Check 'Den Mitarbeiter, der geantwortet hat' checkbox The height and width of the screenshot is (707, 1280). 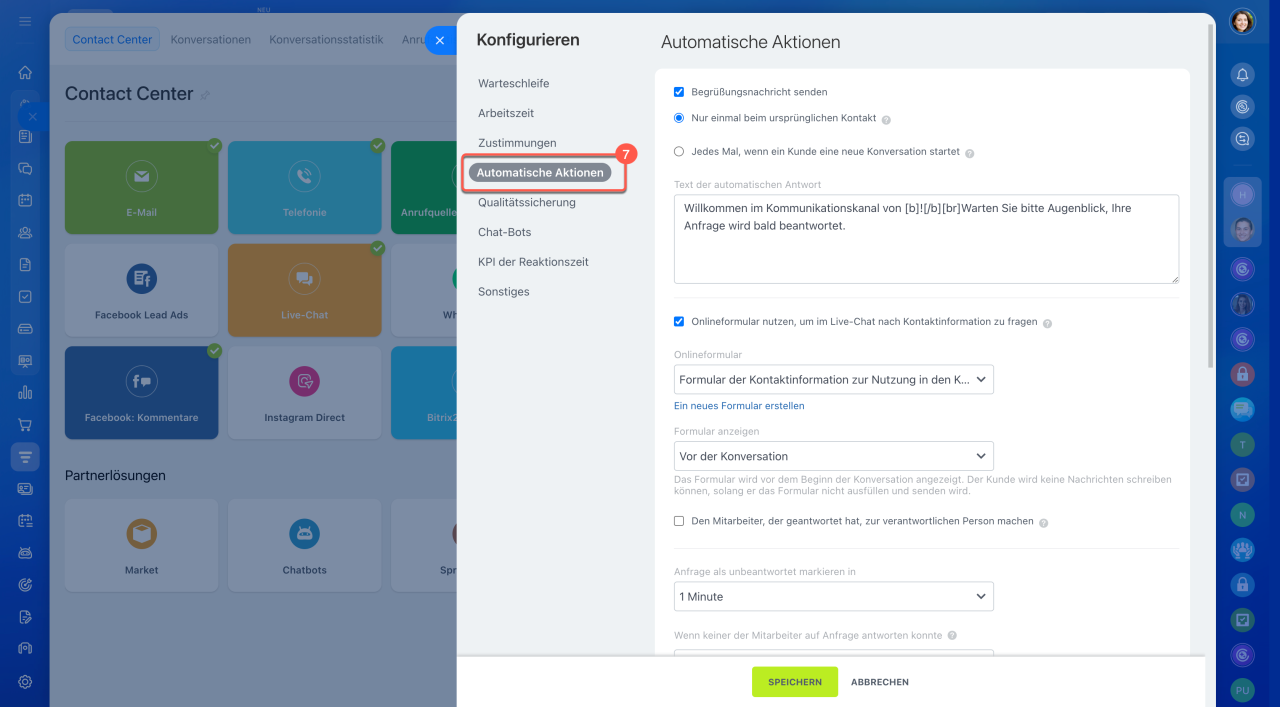coord(679,521)
